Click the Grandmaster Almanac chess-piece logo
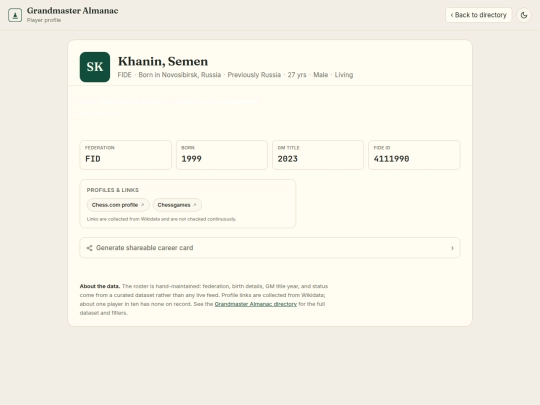 click(x=15, y=15)
